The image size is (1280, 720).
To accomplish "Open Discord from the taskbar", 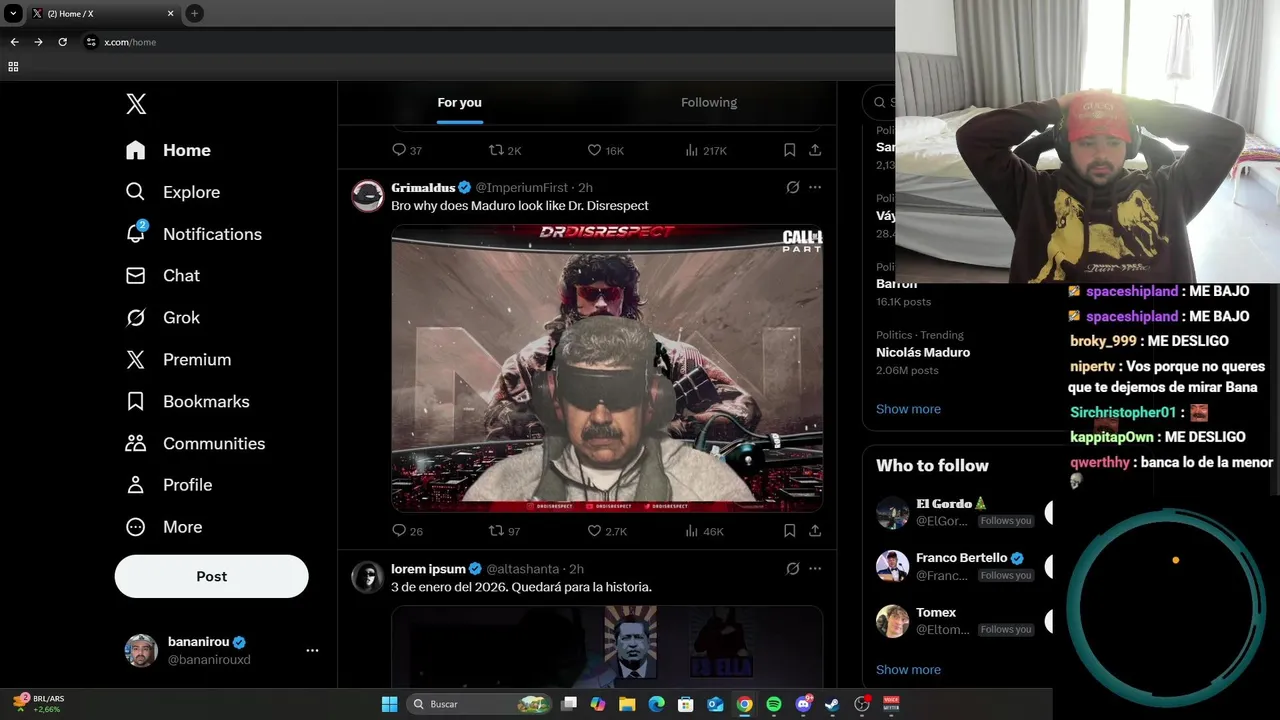I will point(803,704).
